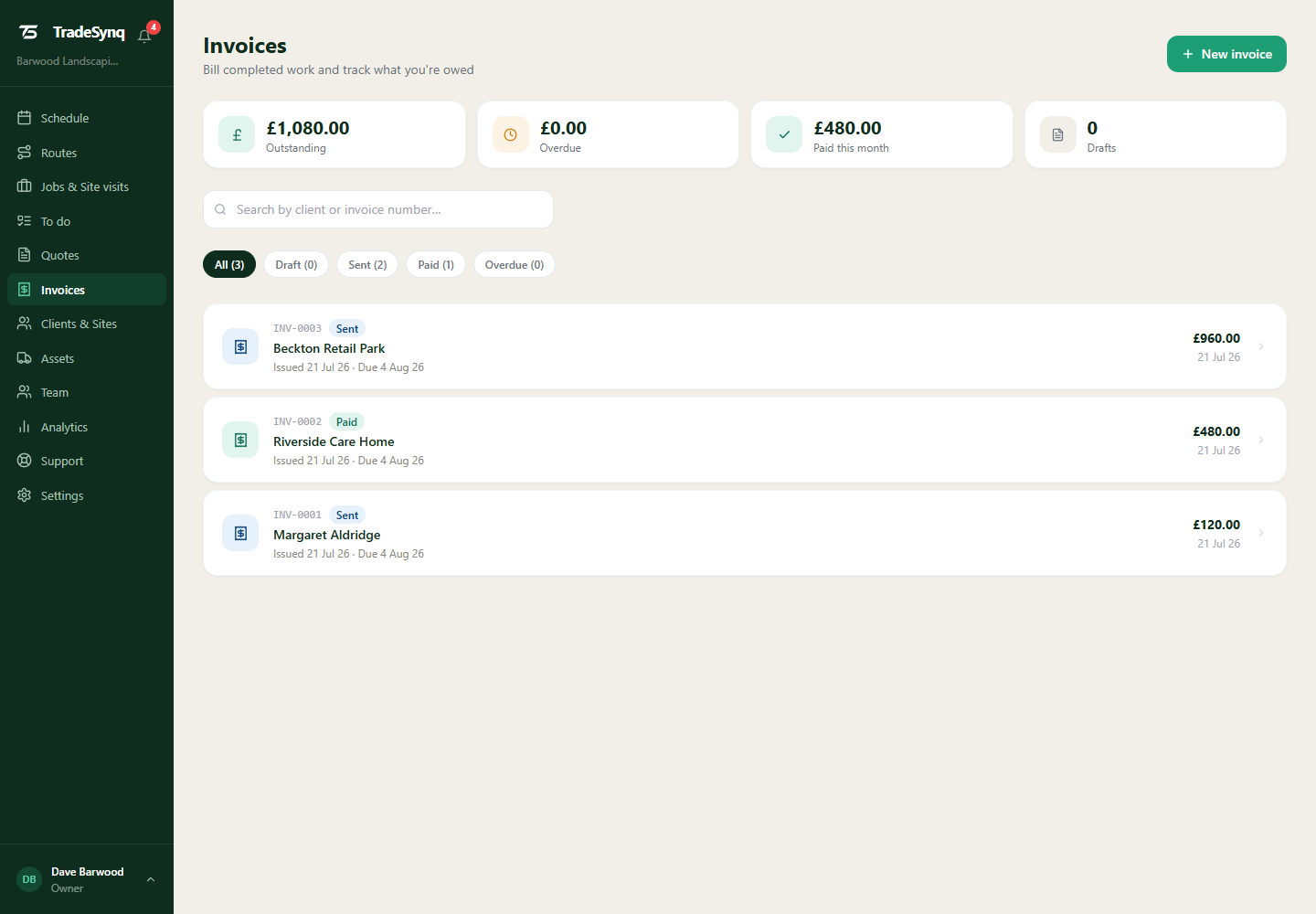The height and width of the screenshot is (914, 1316).
Task: Click the DB user avatar
Action: pos(29,879)
